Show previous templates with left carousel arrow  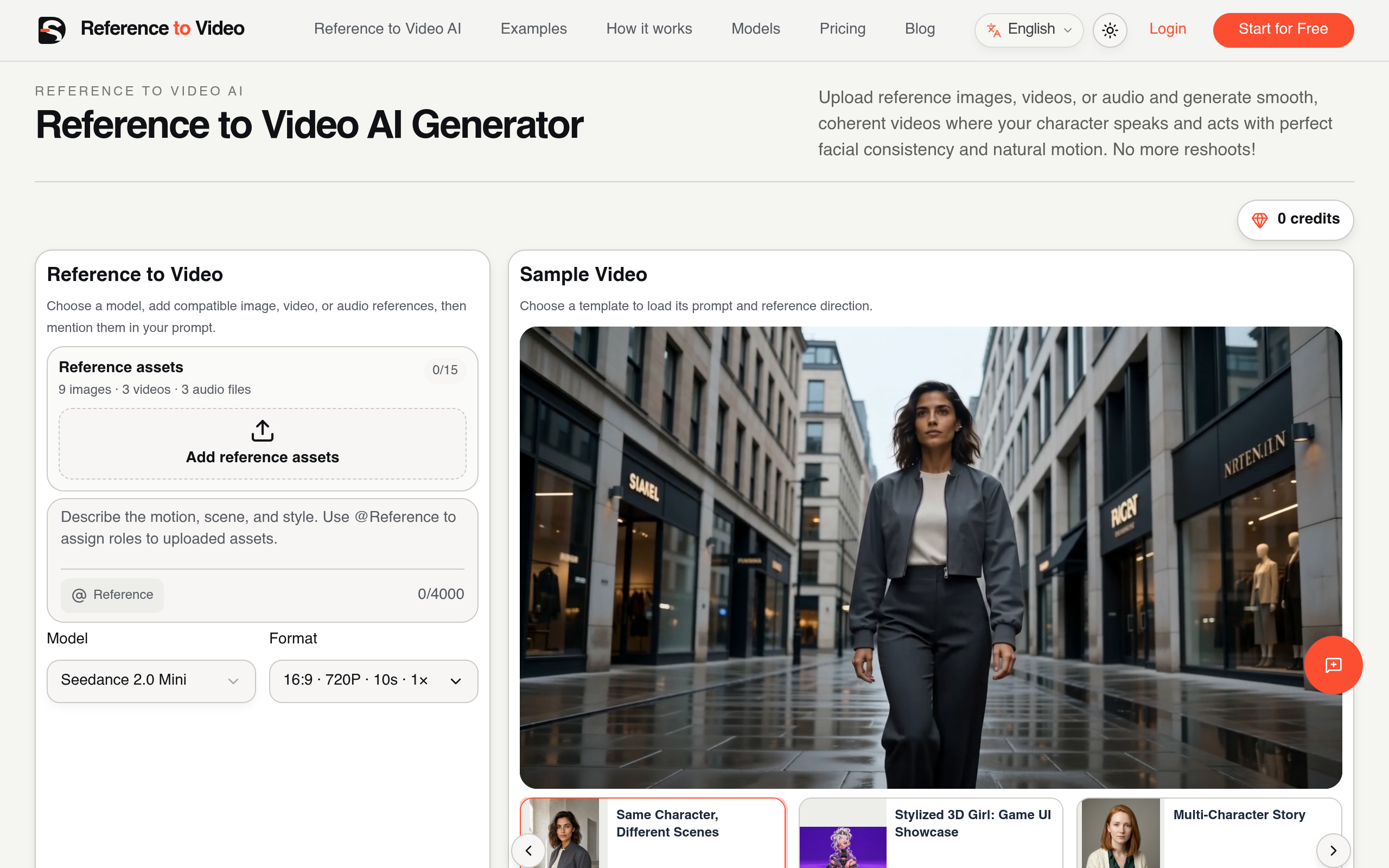click(x=528, y=850)
